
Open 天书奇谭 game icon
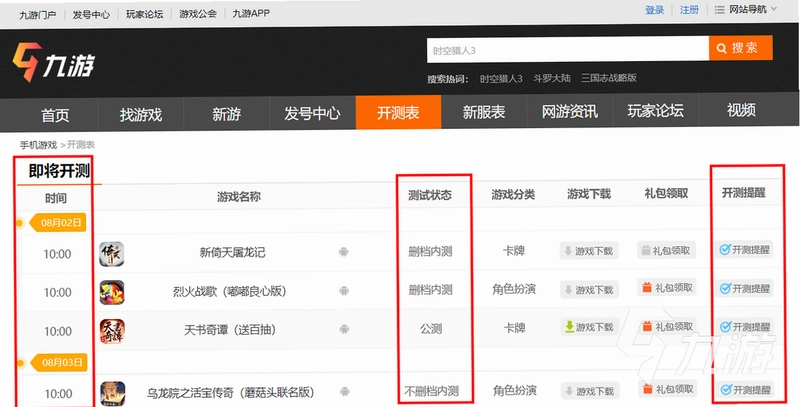point(112,331)
